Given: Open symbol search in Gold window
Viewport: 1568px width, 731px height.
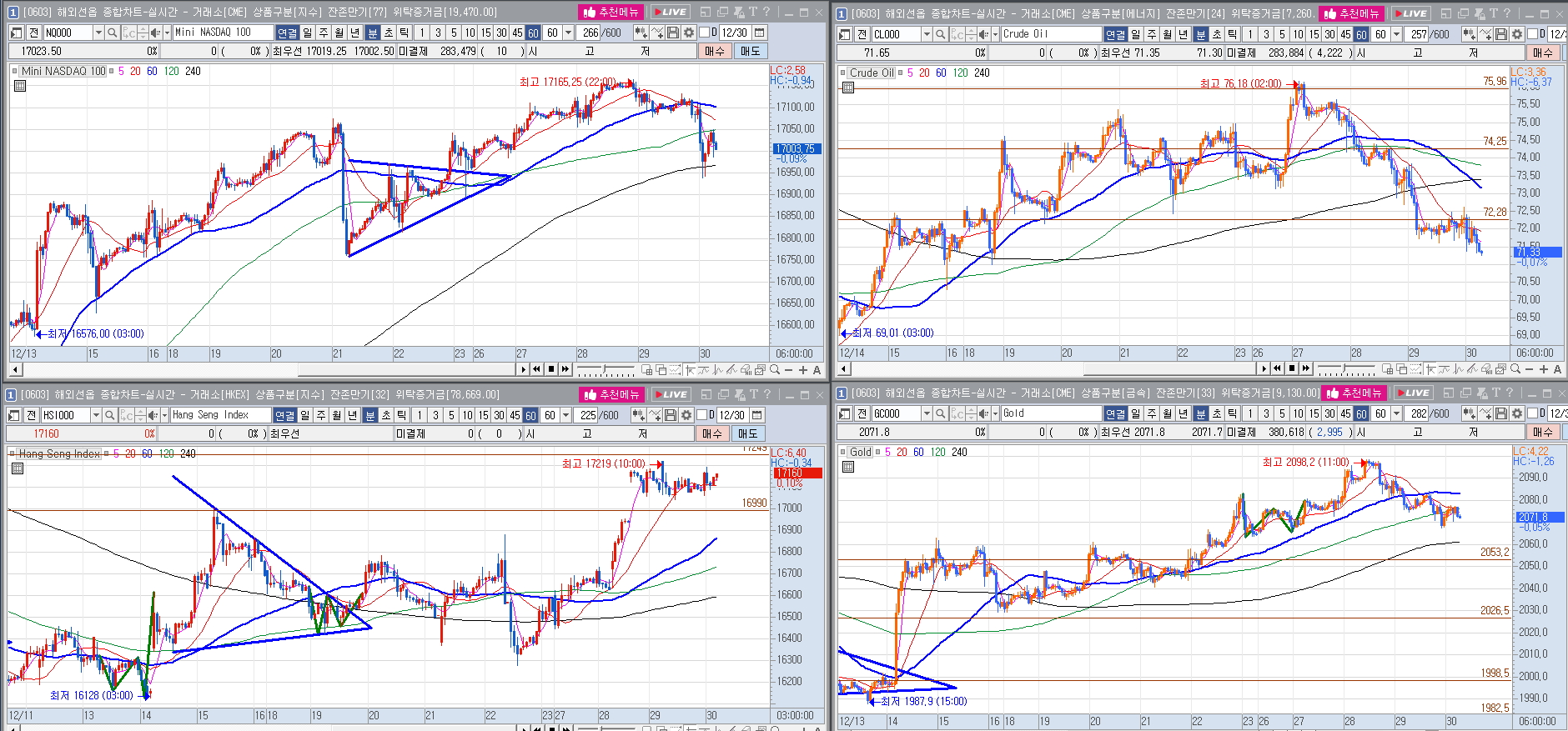Looking at the screenshot, I should 940,413.
